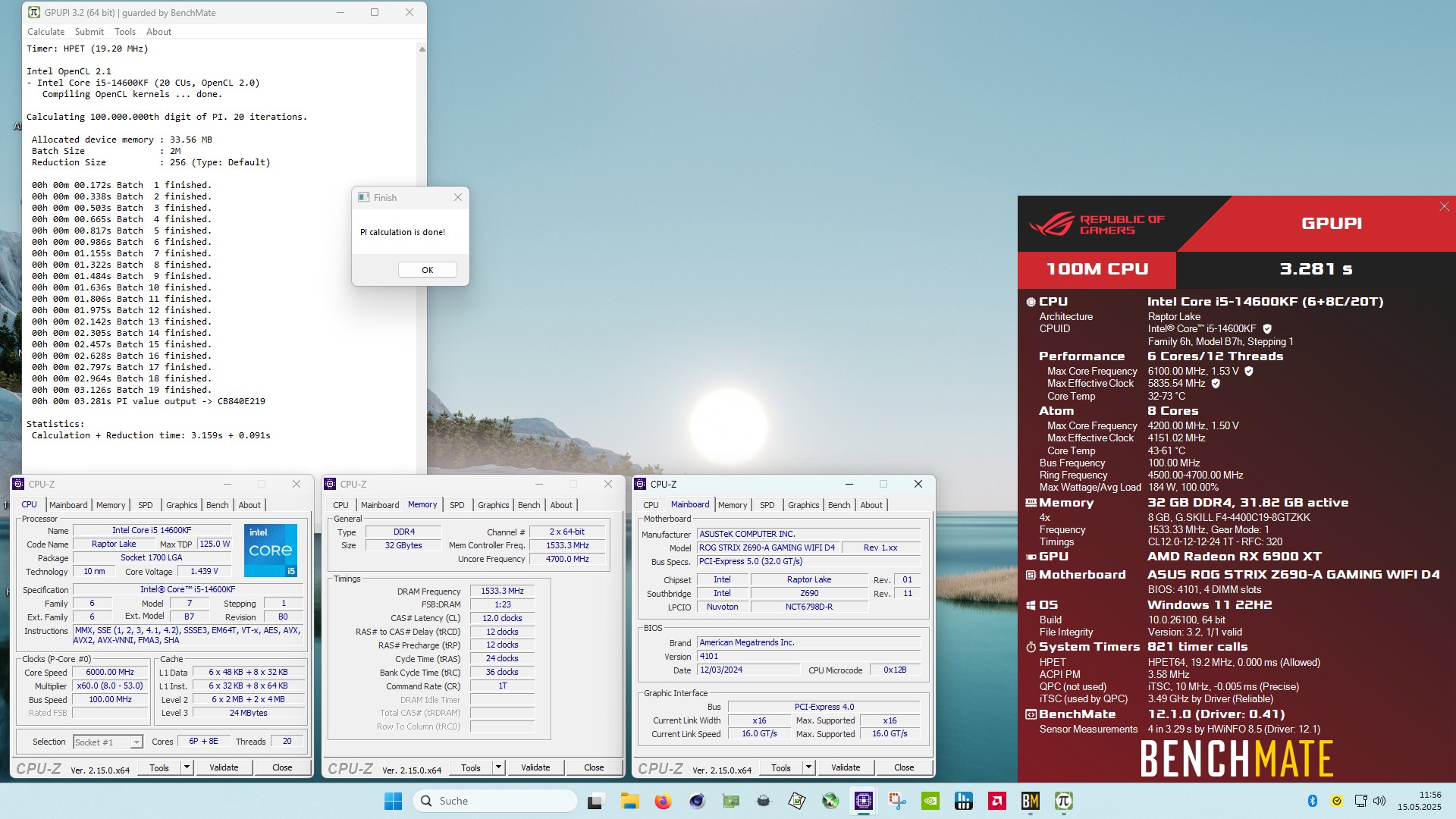Click Close button in CPU-Z CPU window
The height and width of the screenshot is (819, 1456).
pyautogui.click(x=282, y=767)
